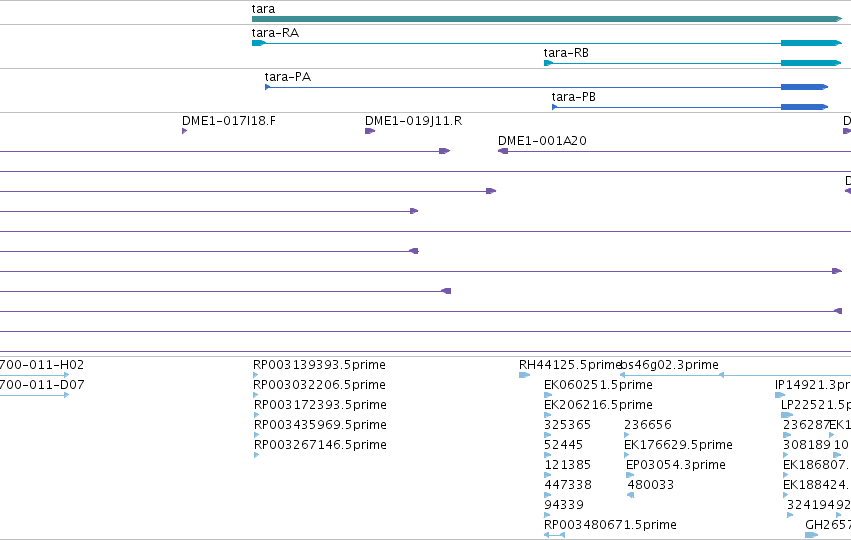
Task: Click feature label 121385
Action: point(567,465)
